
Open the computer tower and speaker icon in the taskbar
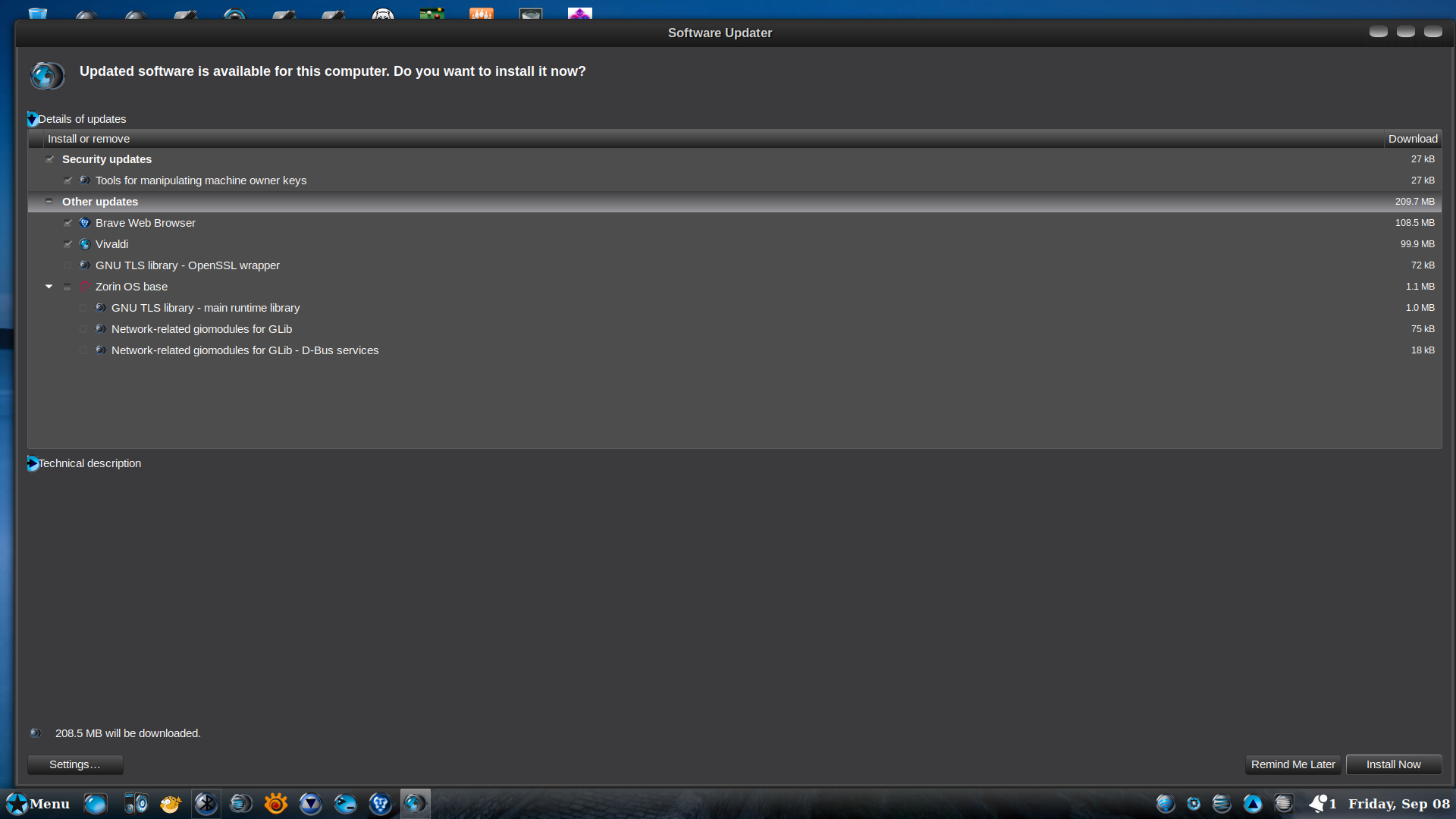pos(136,804)
